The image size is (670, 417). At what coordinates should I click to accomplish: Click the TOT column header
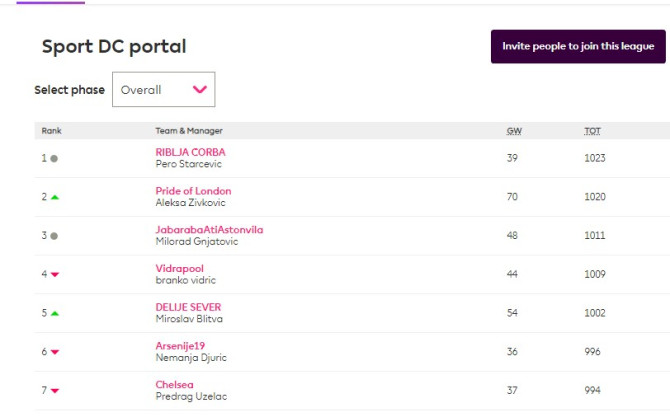(x=592, y=131)
